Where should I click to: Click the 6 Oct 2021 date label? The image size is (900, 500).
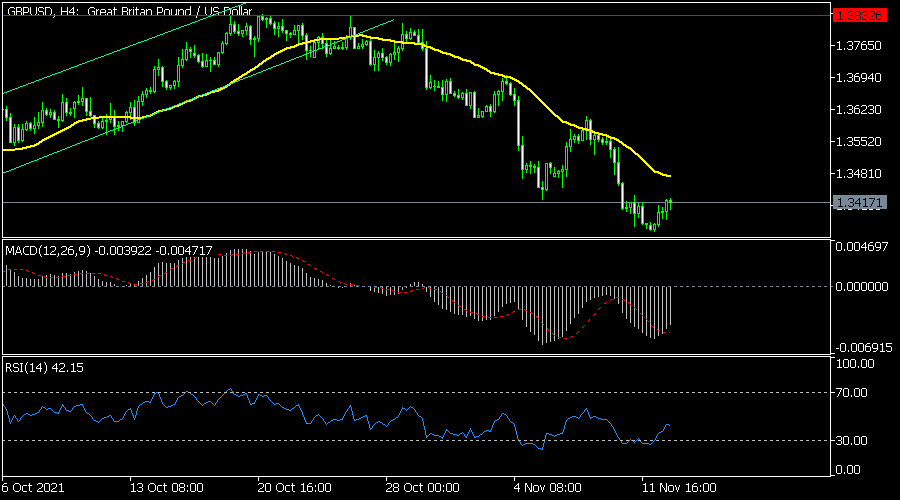point(33,488)
